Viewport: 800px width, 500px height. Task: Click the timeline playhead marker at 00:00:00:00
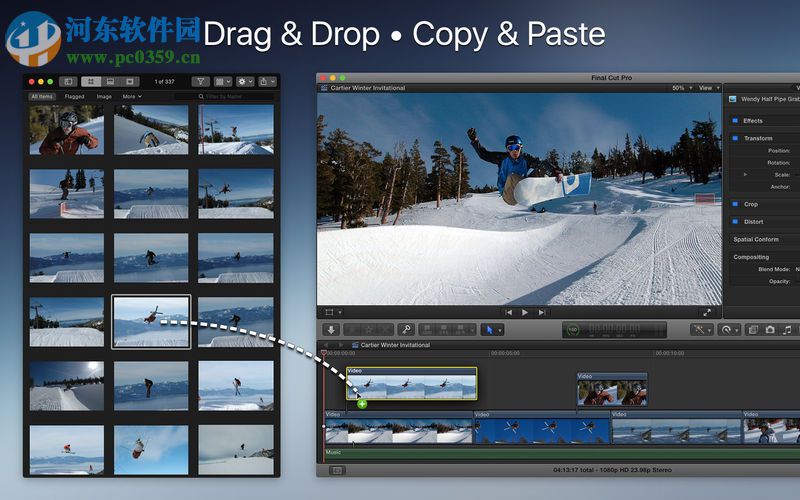323,353
